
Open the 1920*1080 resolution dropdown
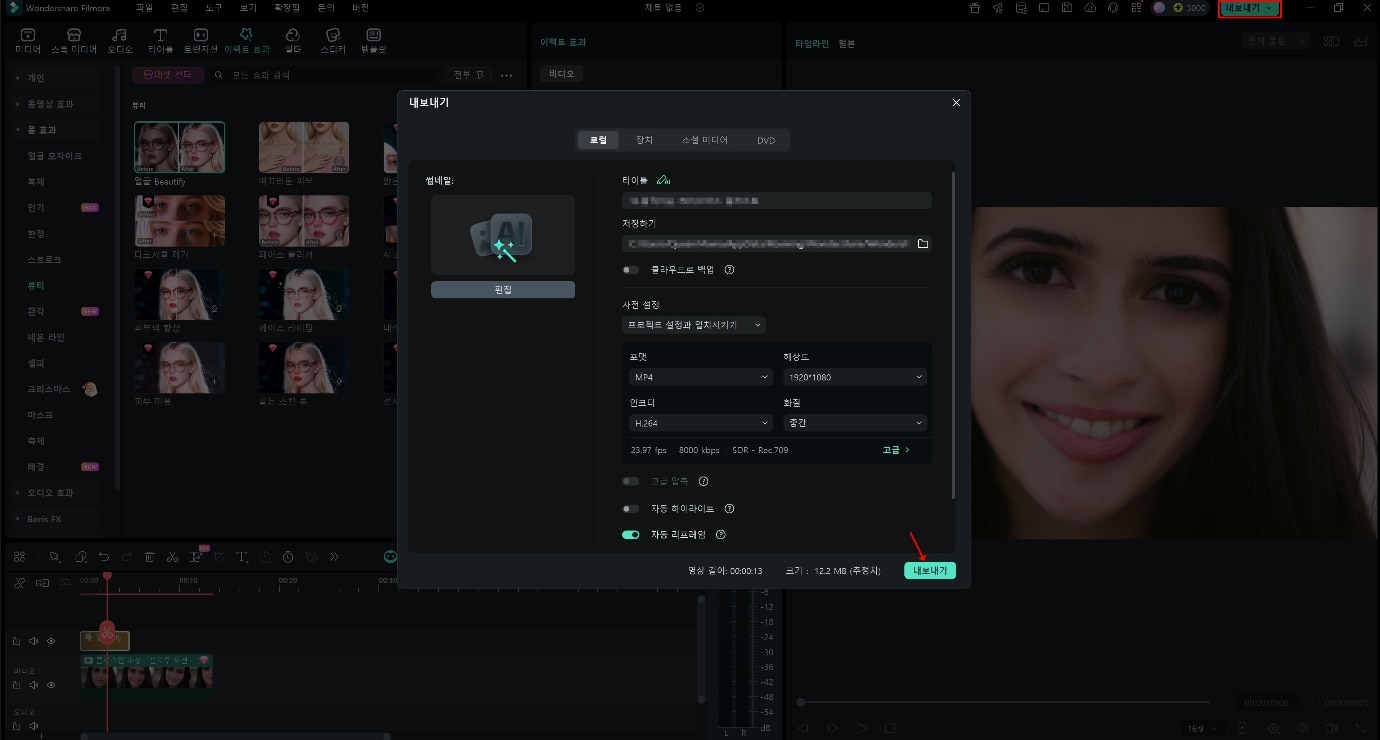pyautogui.click(x=854, y=377)
